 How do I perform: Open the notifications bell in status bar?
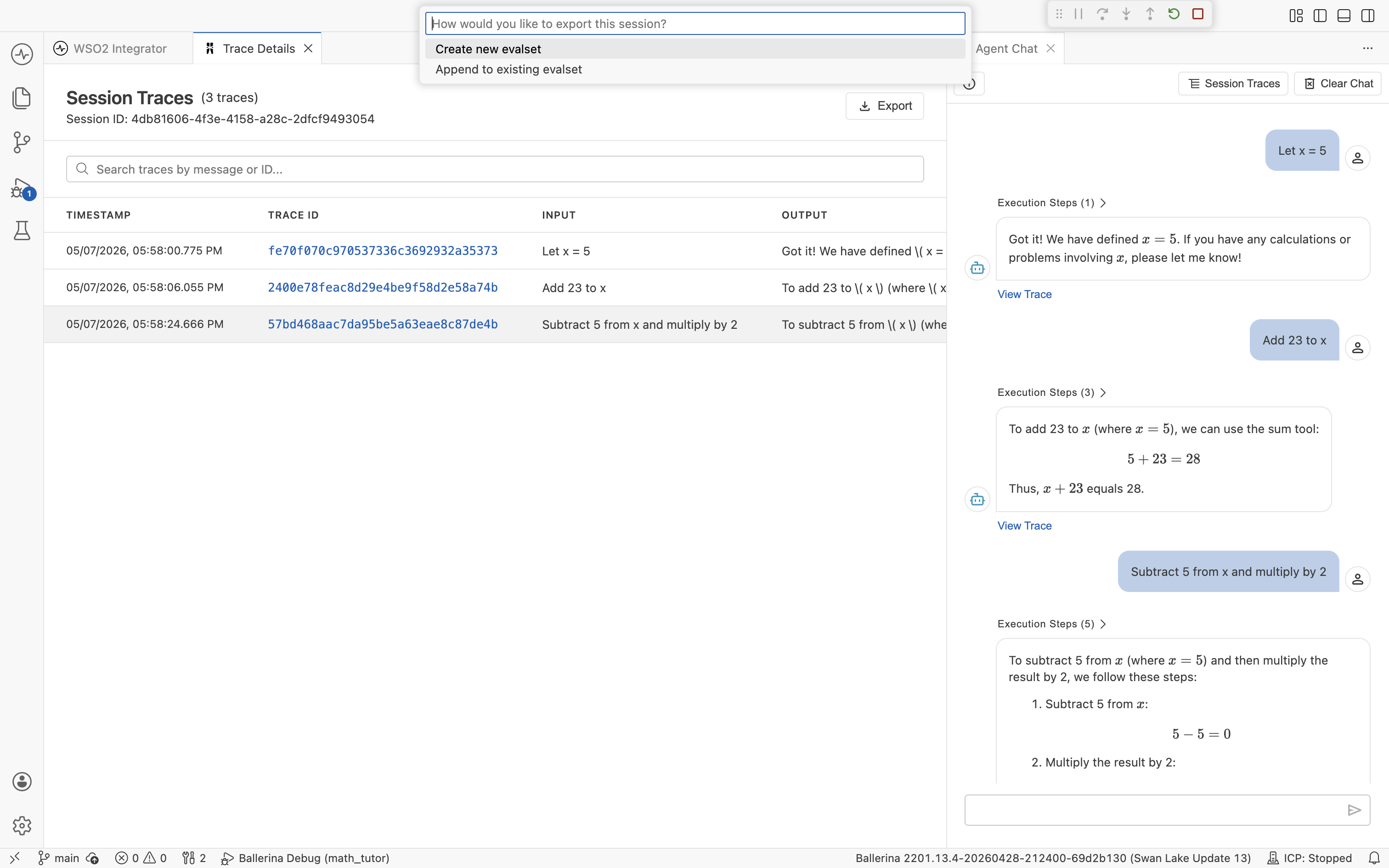[x=1374, y=858]
